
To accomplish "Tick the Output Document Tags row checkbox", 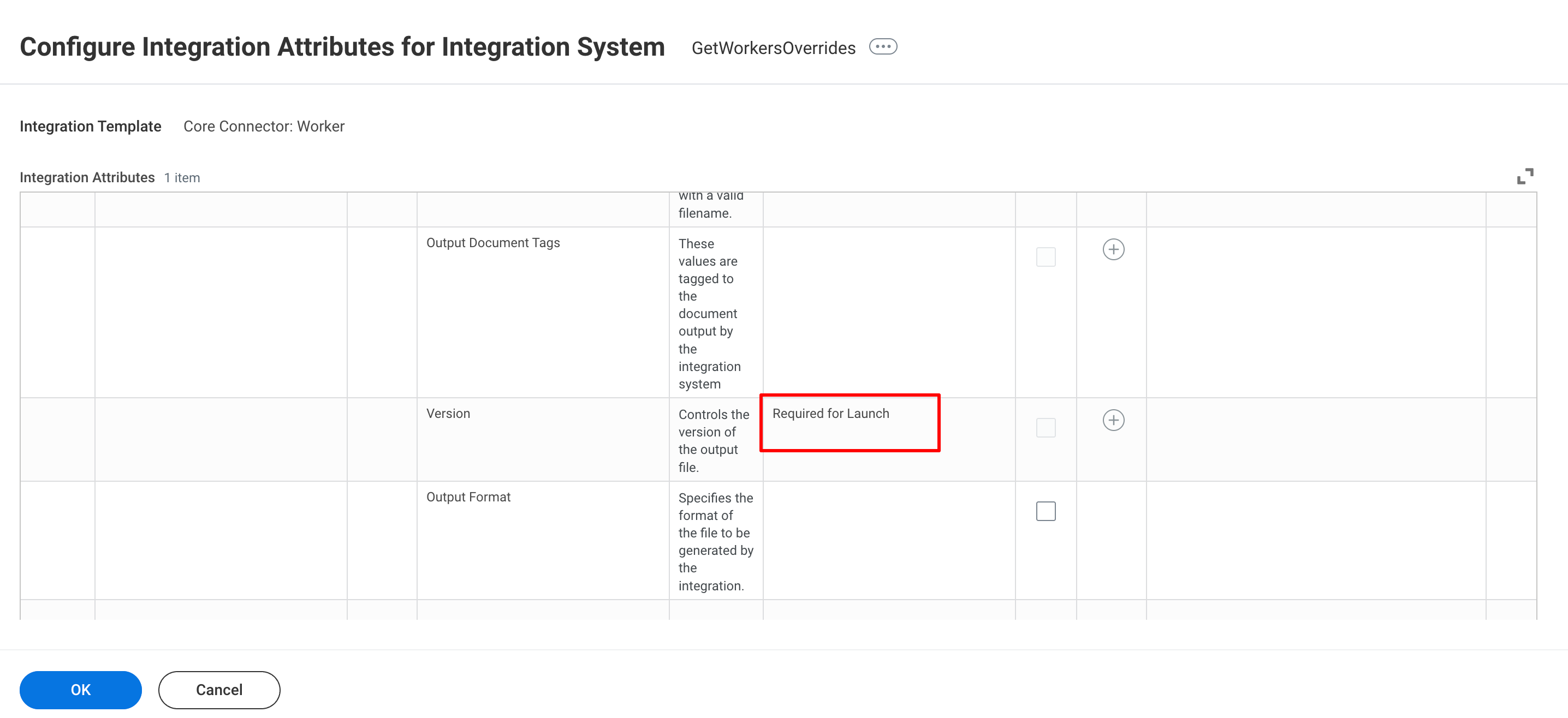I will coord(1045,257).
